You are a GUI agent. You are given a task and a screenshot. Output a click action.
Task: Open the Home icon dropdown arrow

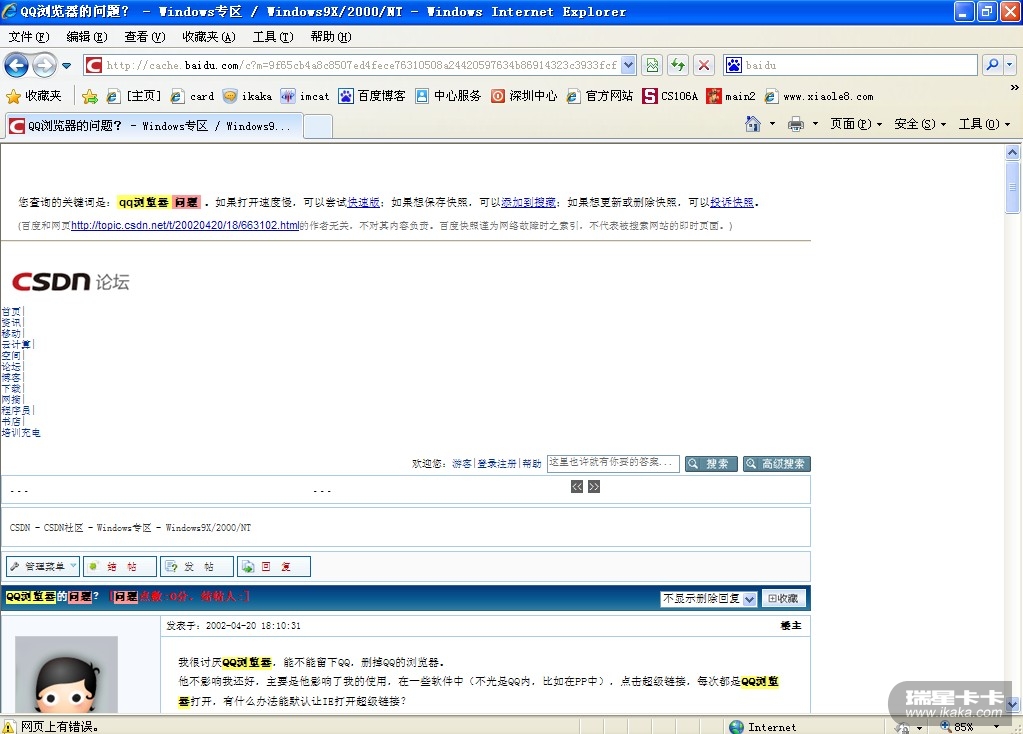pos(772,124)
